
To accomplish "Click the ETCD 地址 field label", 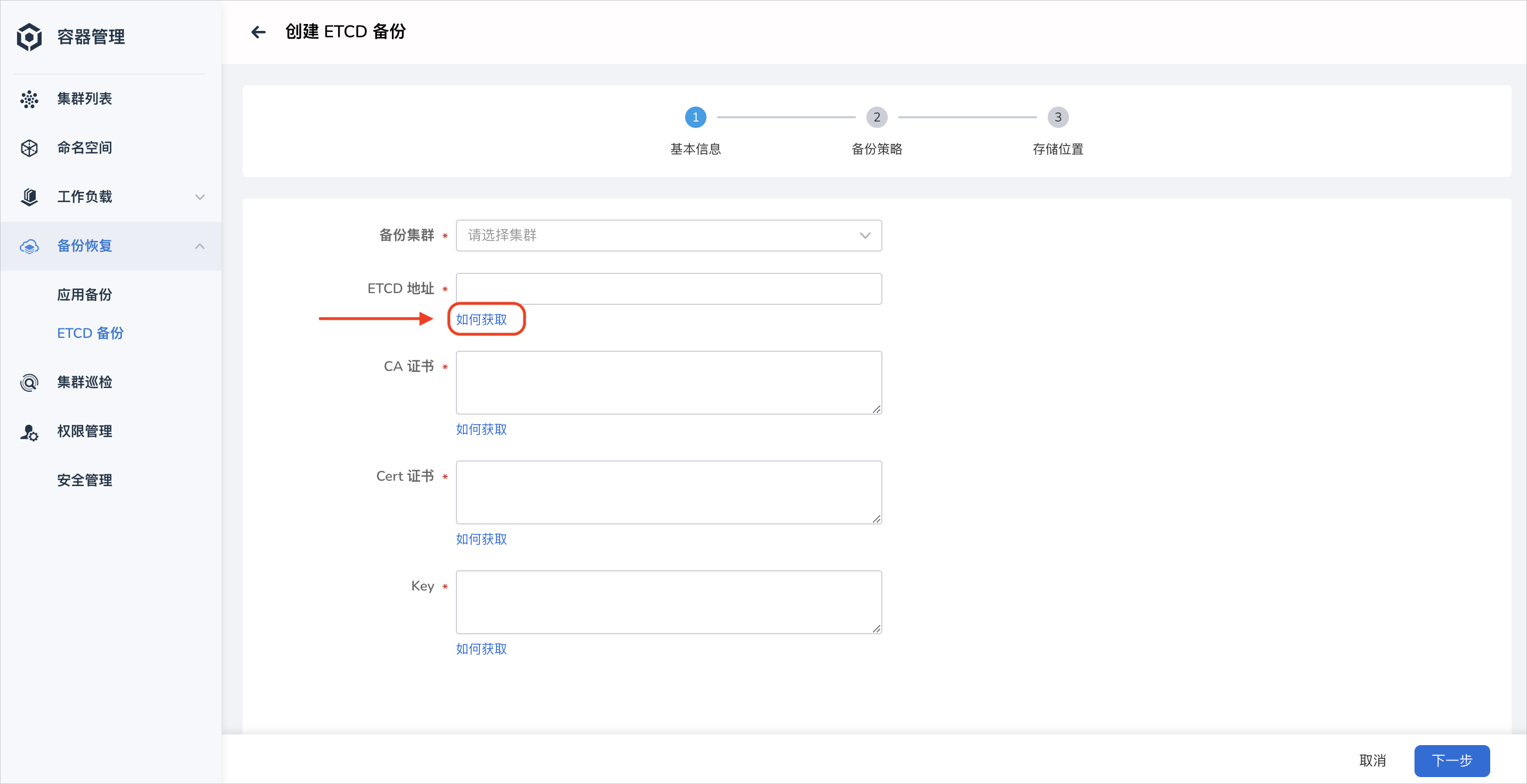I will [x=401, y=288].
